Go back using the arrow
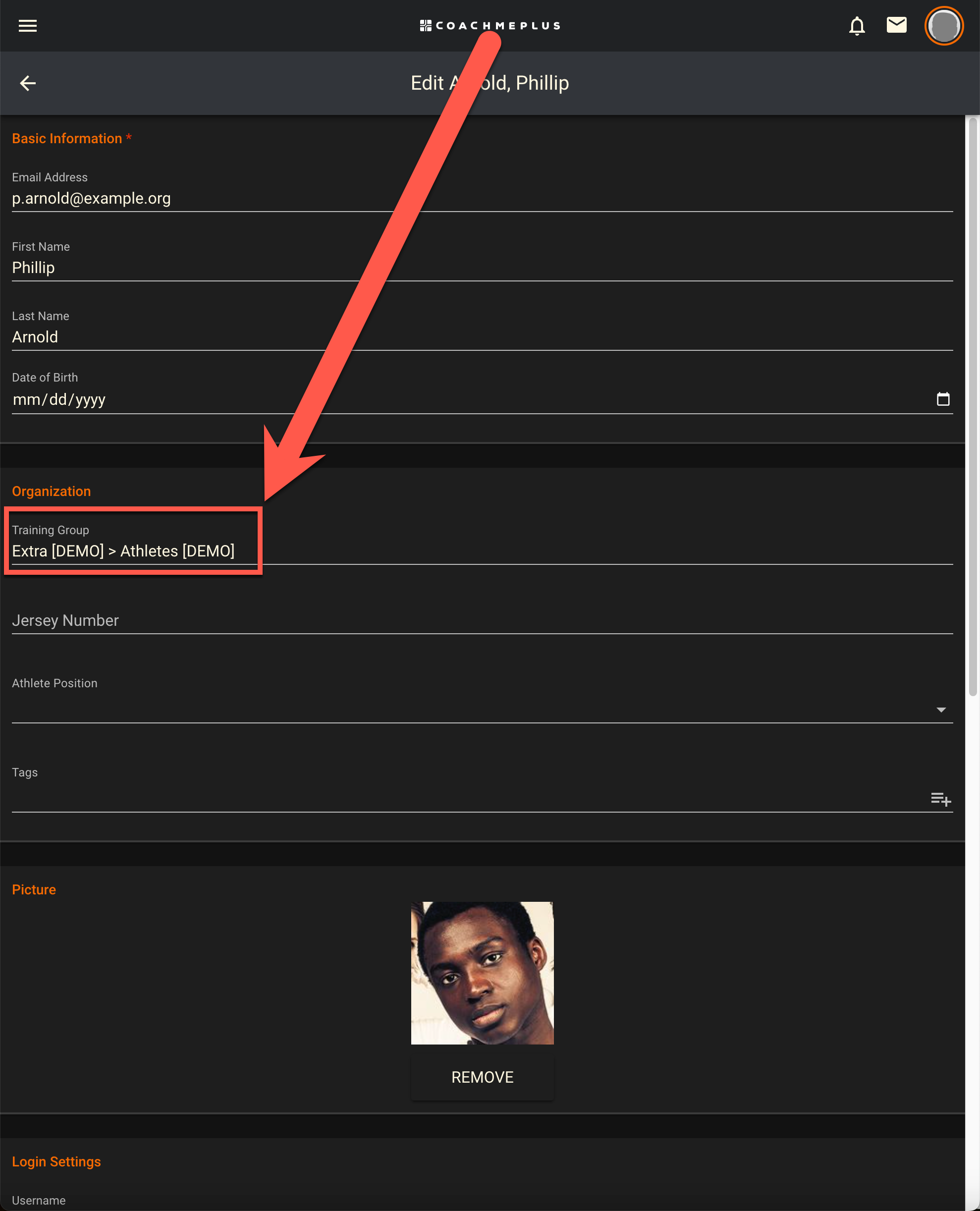Screen dimensions: 980x1211 [28, 83]
